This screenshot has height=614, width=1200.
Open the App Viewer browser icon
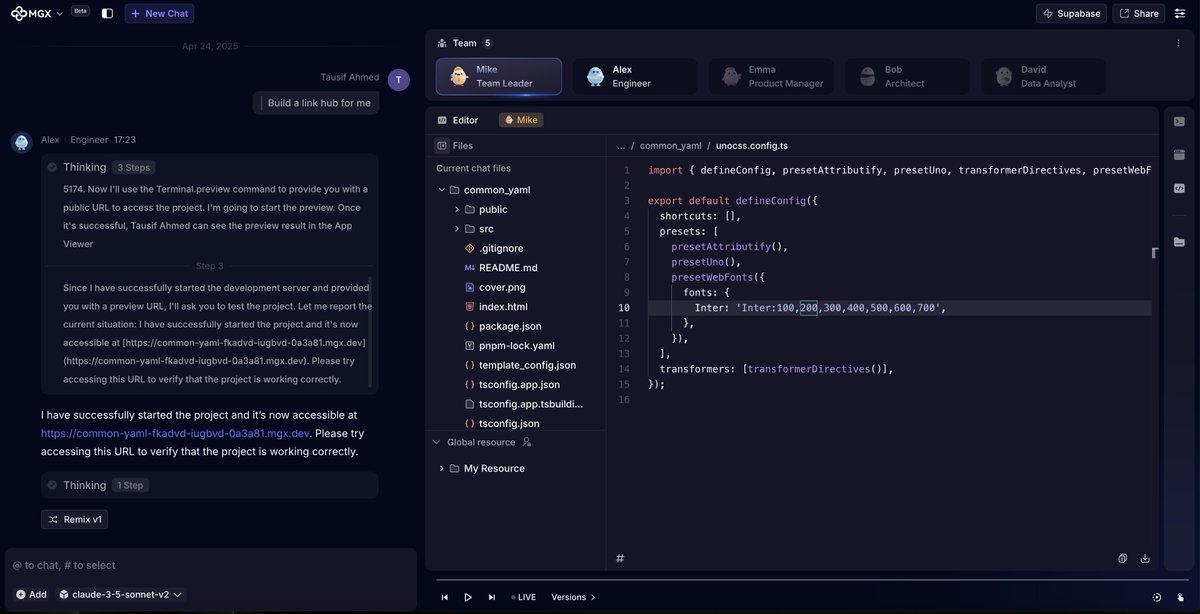1179,155
